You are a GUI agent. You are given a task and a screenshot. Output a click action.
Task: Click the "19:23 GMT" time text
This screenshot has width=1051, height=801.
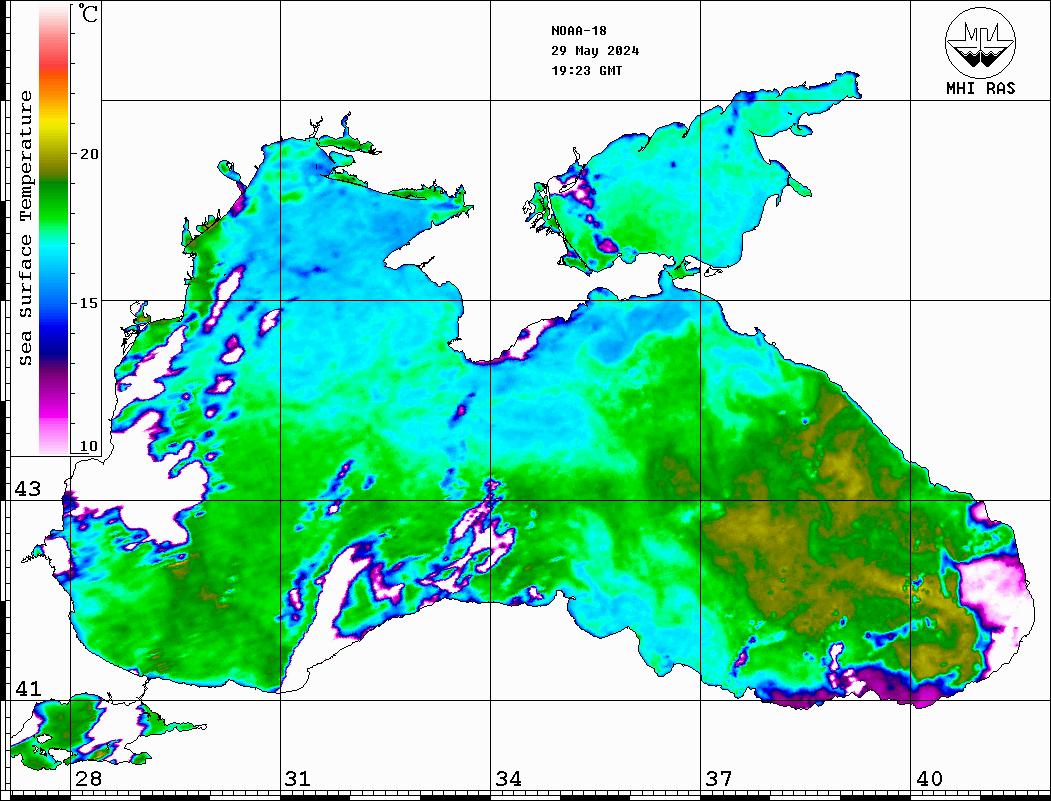pos(586,70)
